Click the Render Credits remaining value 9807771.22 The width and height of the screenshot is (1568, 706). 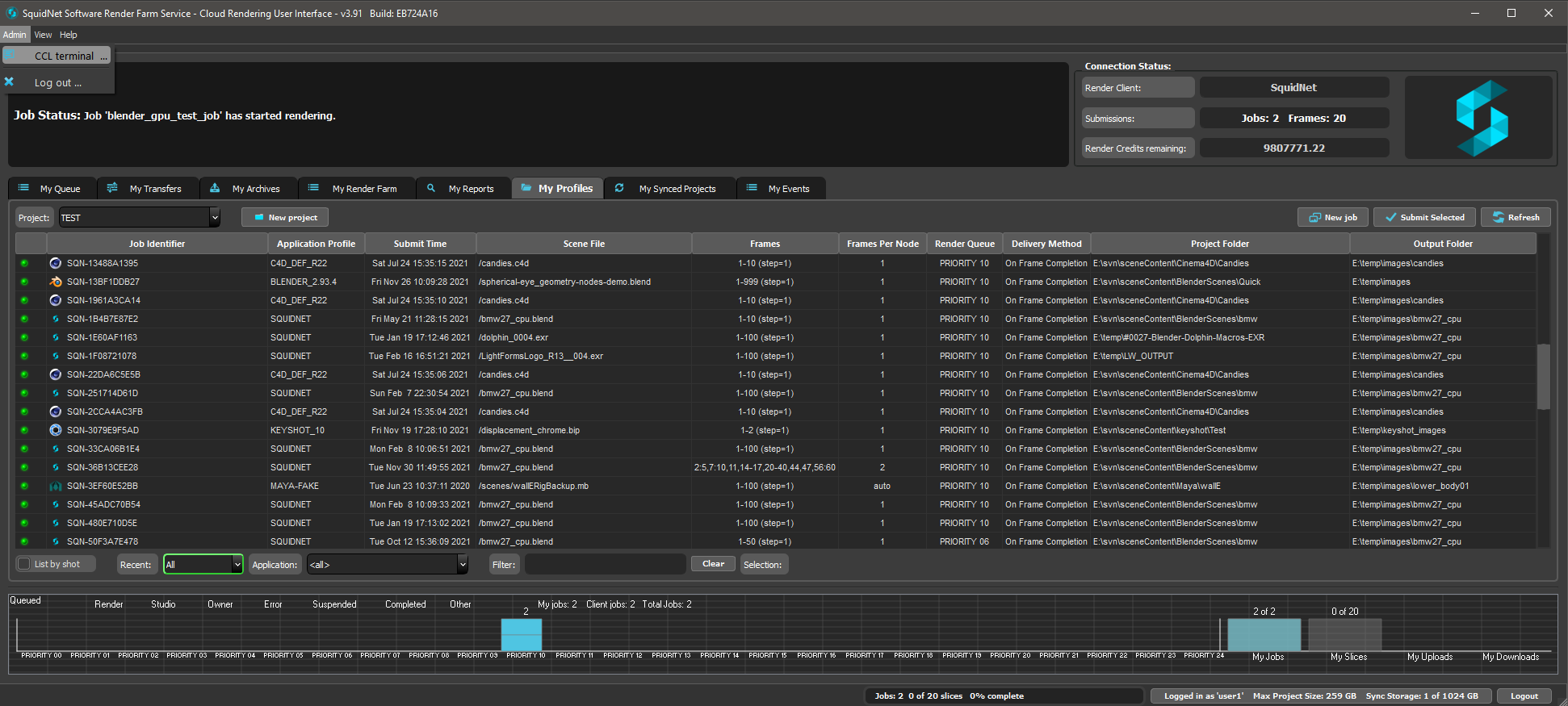point(1294,148)
